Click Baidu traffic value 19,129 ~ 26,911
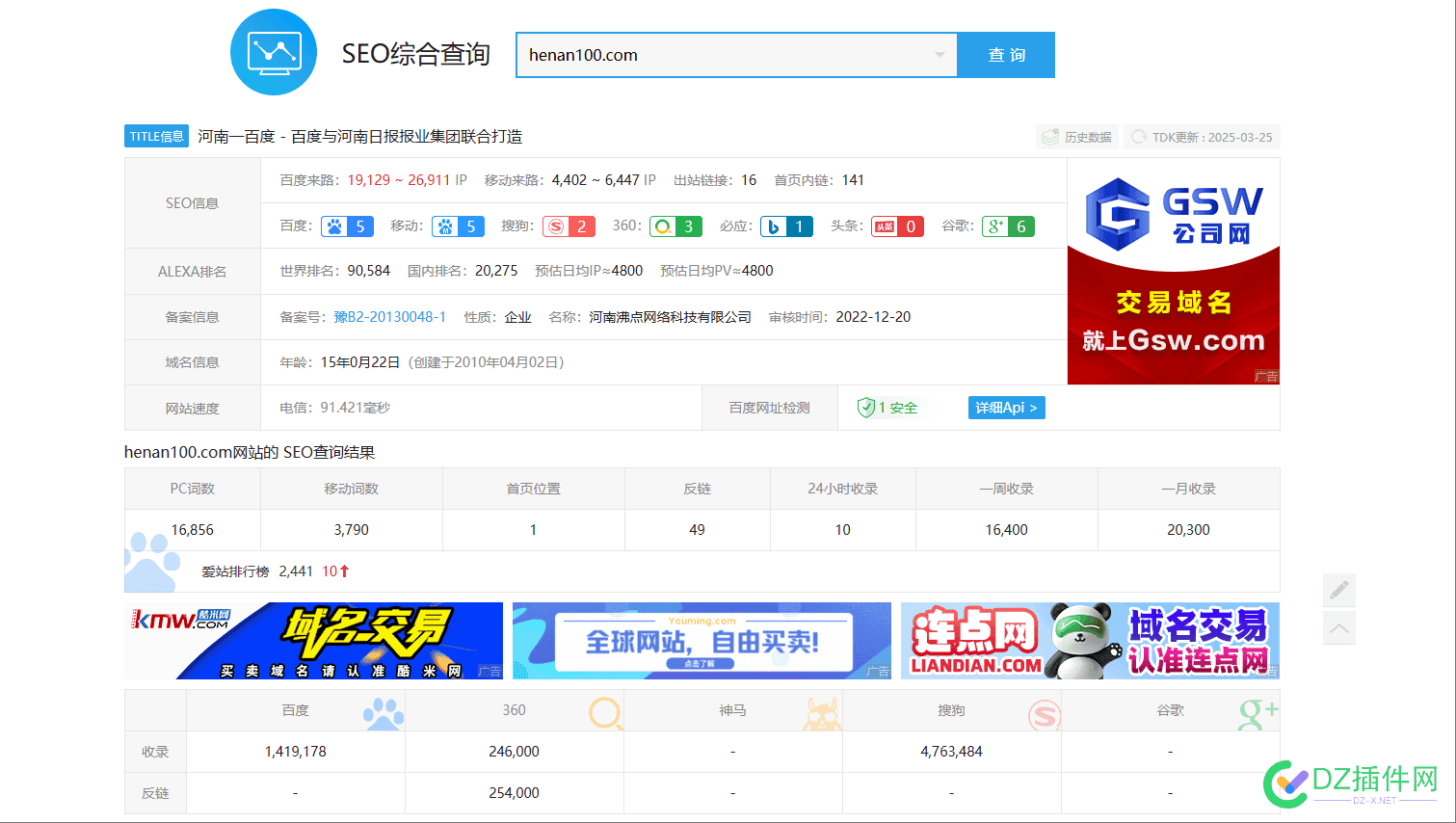1456x823 pixels. pyautogui.click(x=399, y=180)
